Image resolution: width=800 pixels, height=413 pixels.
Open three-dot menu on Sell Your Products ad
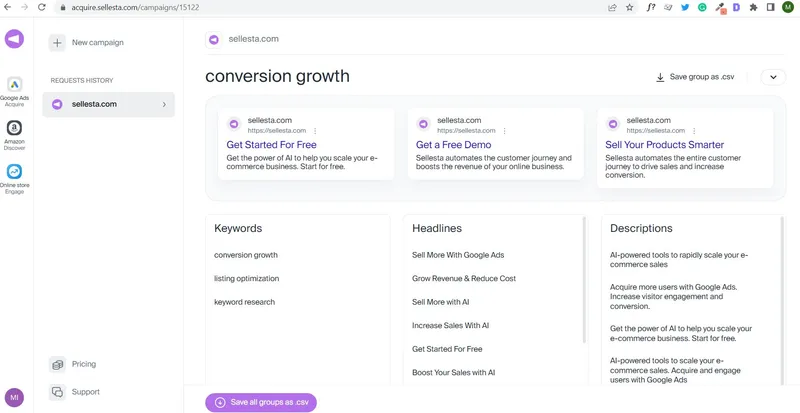click(694, 131)
